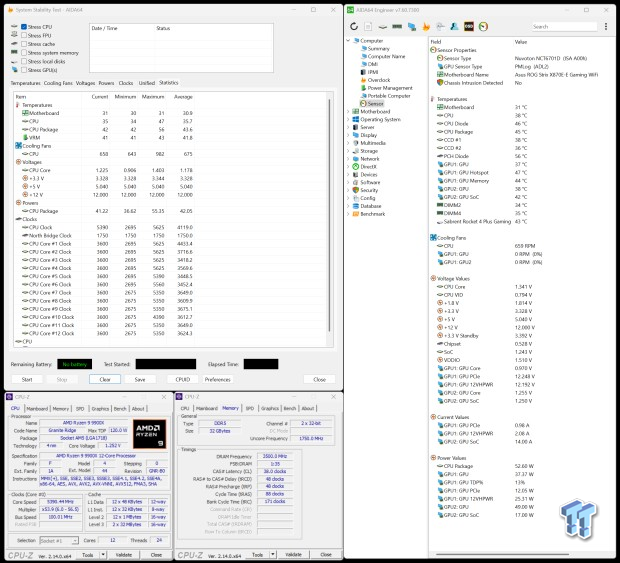Switch to the Clocks tab in Stability Test
This screenshot has height=563, width=620.
[126, 83]
